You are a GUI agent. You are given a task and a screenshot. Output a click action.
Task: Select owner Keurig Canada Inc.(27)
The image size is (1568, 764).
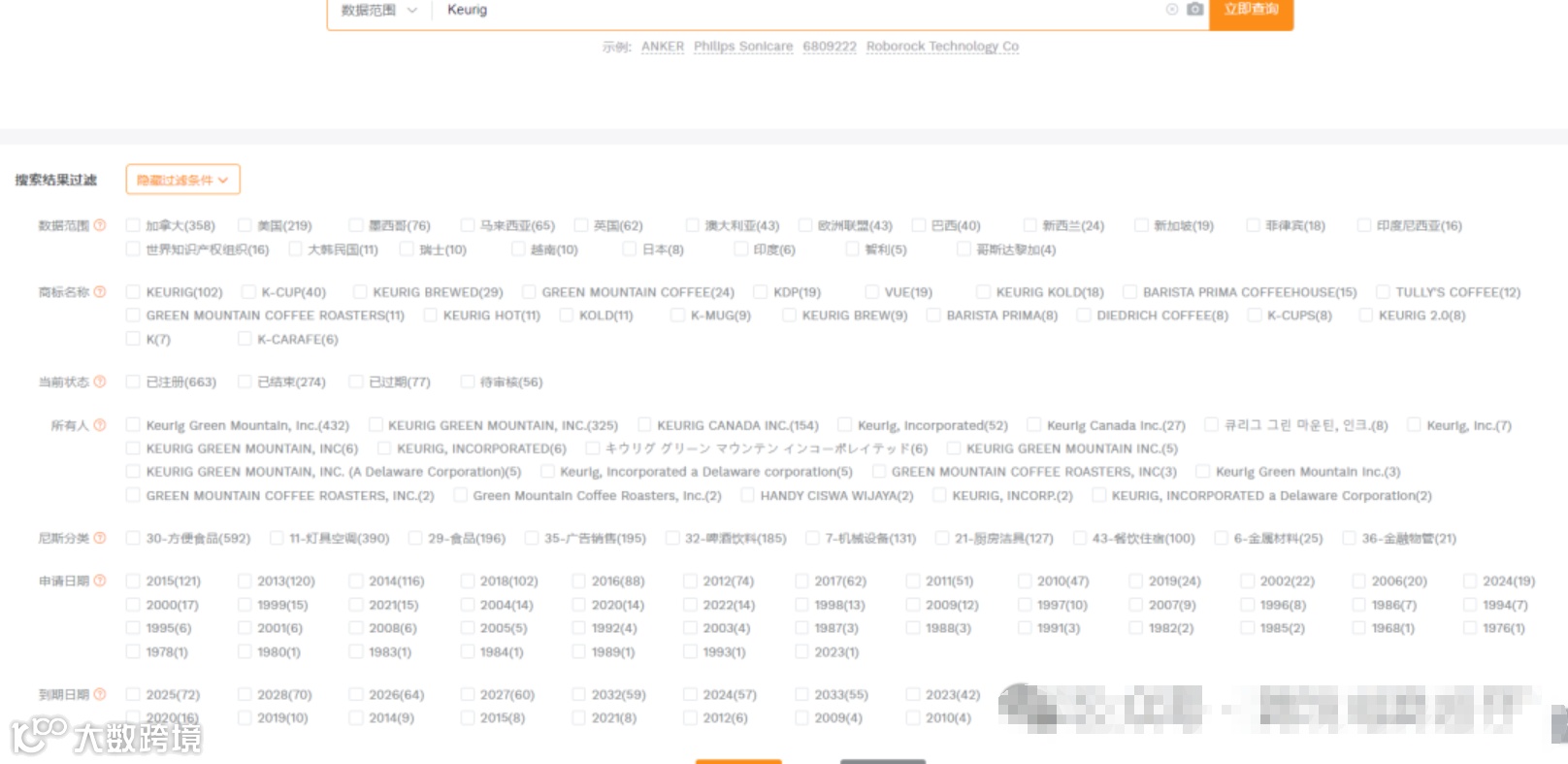point(1033,425)
